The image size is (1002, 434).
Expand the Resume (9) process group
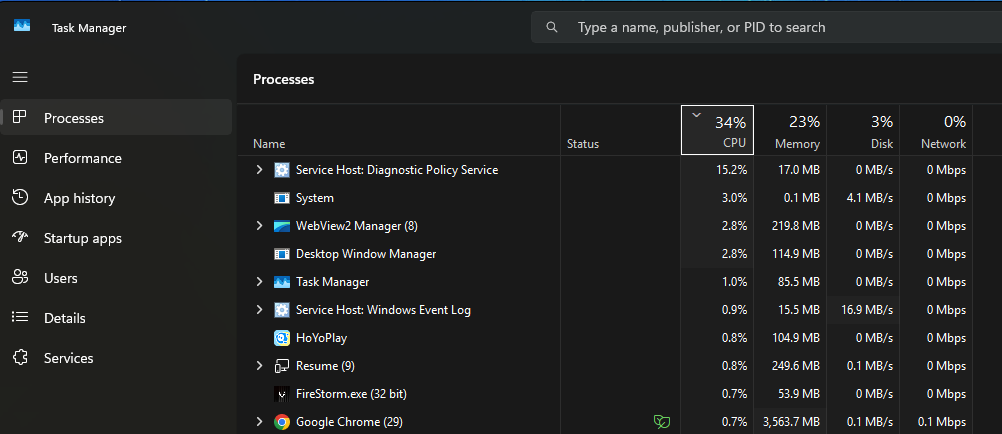pos(259,366)
